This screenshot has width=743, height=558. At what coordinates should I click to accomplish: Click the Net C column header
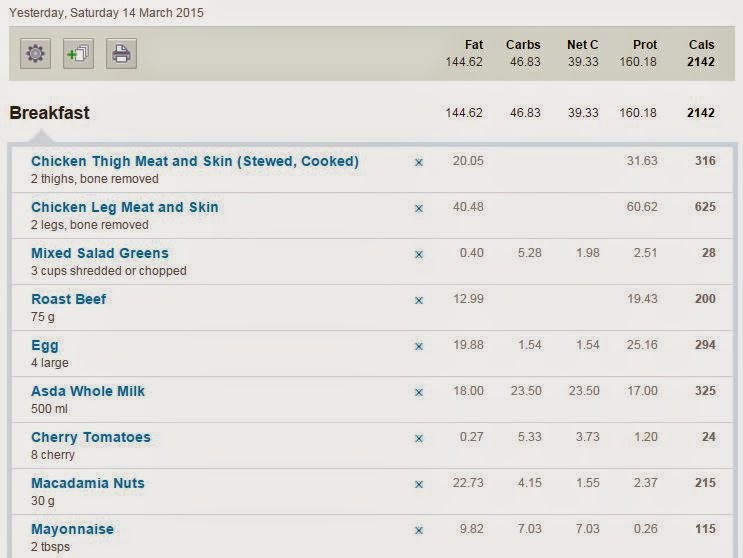pos(582,45)
